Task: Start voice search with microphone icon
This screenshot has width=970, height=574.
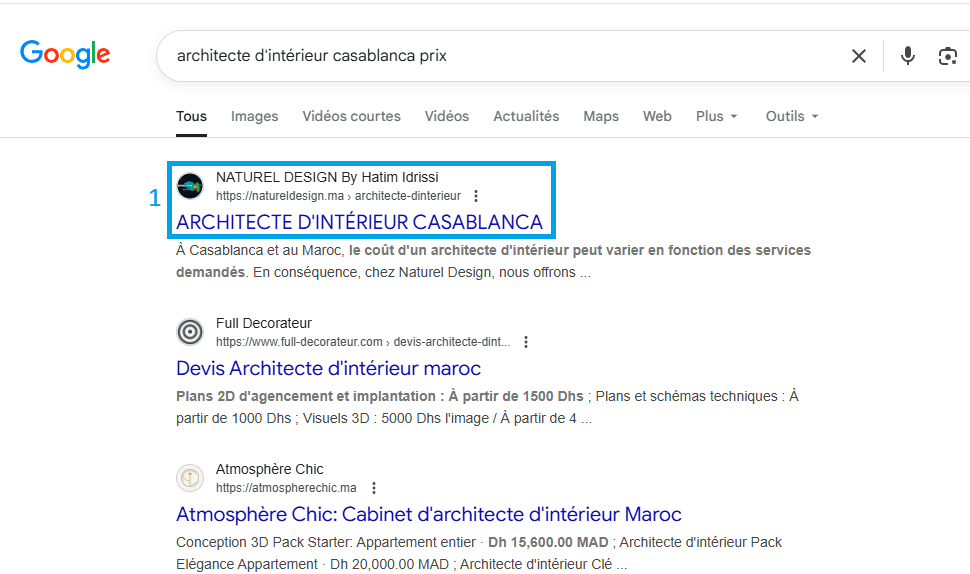Action: pos(907,56)
